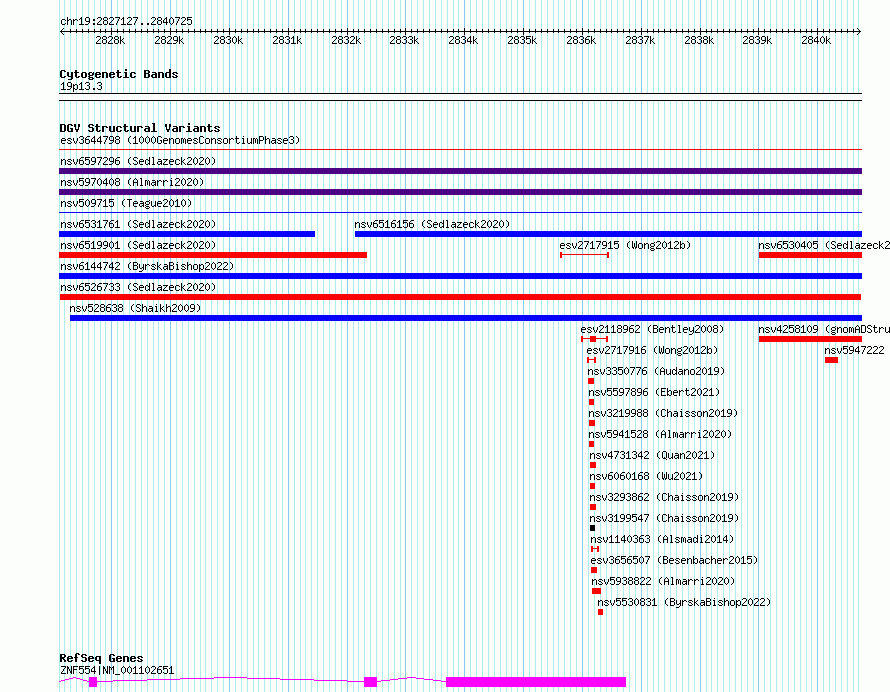Click the nsv4258109 gnomAD variant label
The width and height of the screenshot is (890, 692).
point(824,329)
